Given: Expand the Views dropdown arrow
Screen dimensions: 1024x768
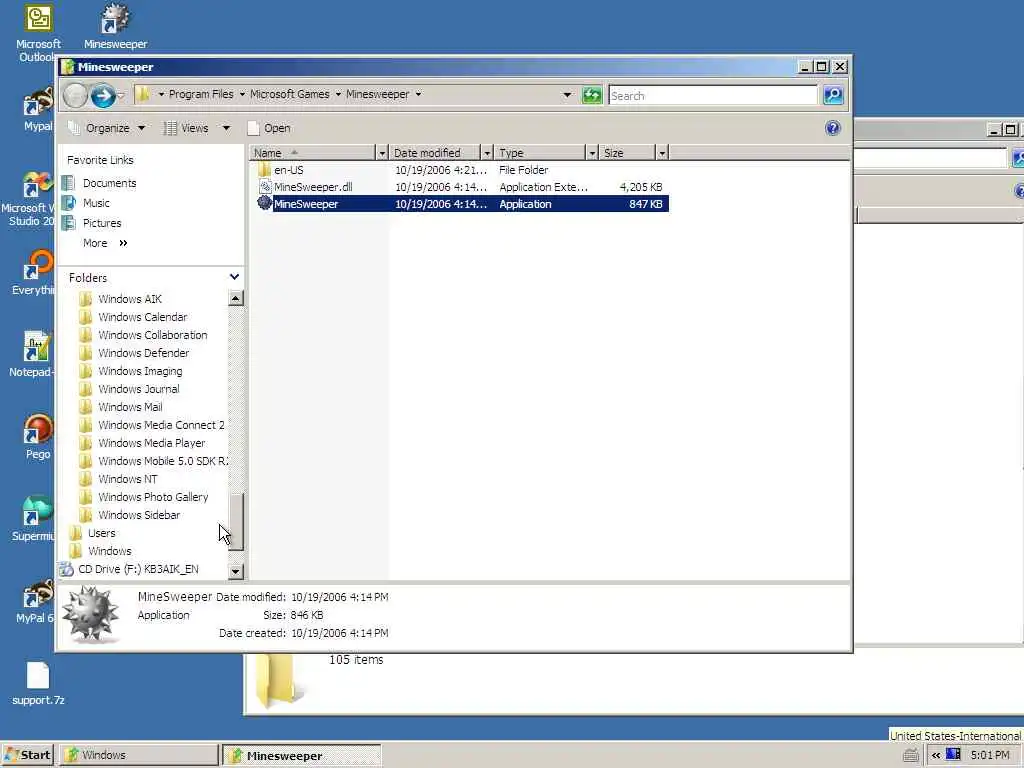Looking at the screenshot, I should click(226, 128).
